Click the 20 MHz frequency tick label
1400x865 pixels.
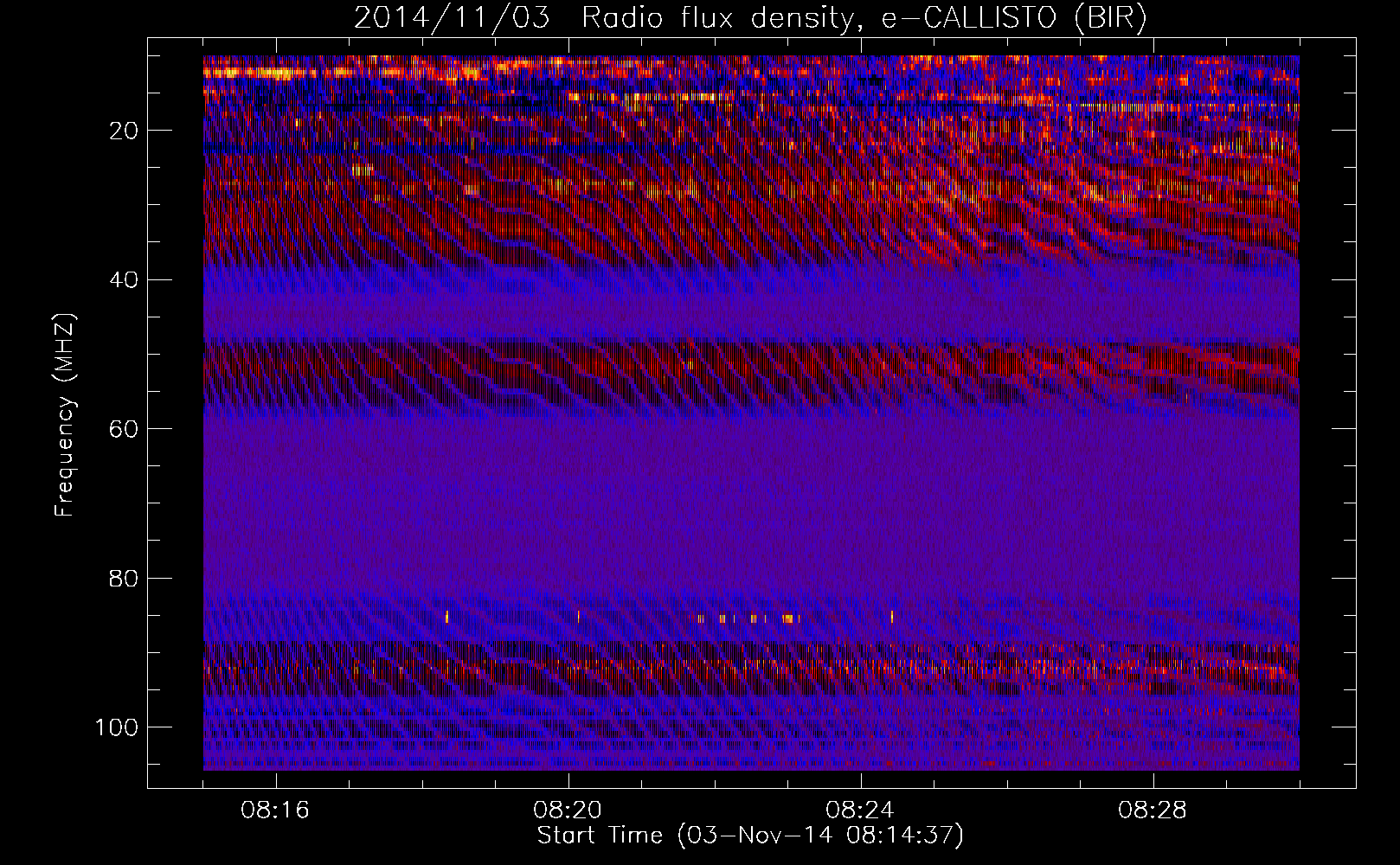point(125,131)
